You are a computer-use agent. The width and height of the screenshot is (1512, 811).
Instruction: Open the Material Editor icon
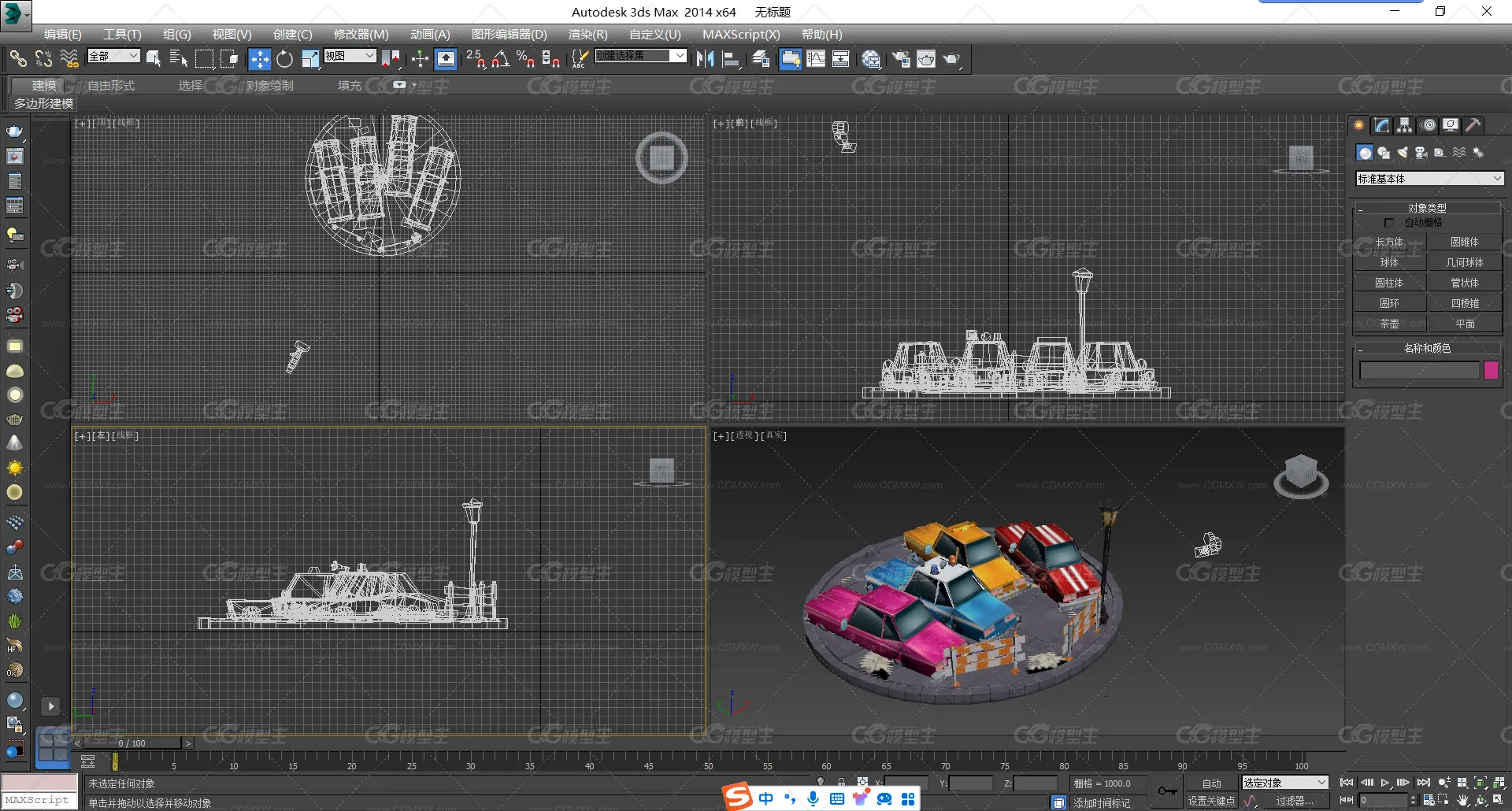tap(871, 59)
